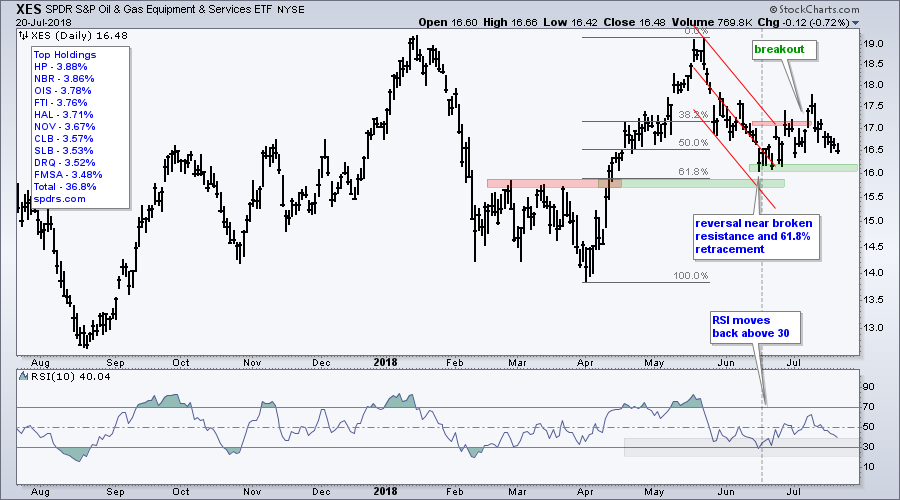Click the 'OIS - 3.78%' holding row

(63, 91)
